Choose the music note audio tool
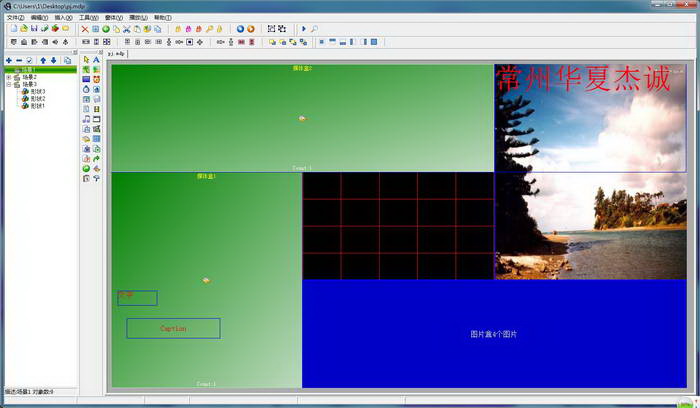The image size is (700, 408). (86, 119)
